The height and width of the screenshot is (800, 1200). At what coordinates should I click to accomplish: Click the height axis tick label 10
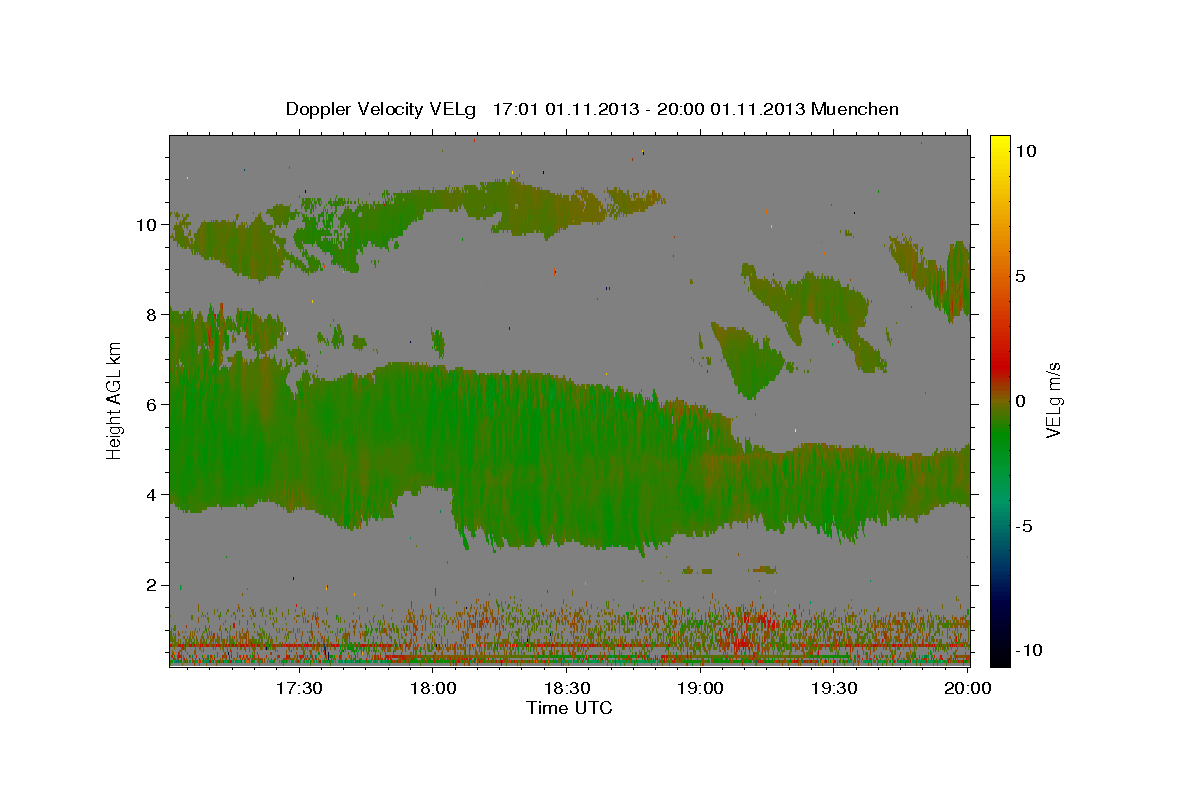pyautogui.click(x=148, y=224)
